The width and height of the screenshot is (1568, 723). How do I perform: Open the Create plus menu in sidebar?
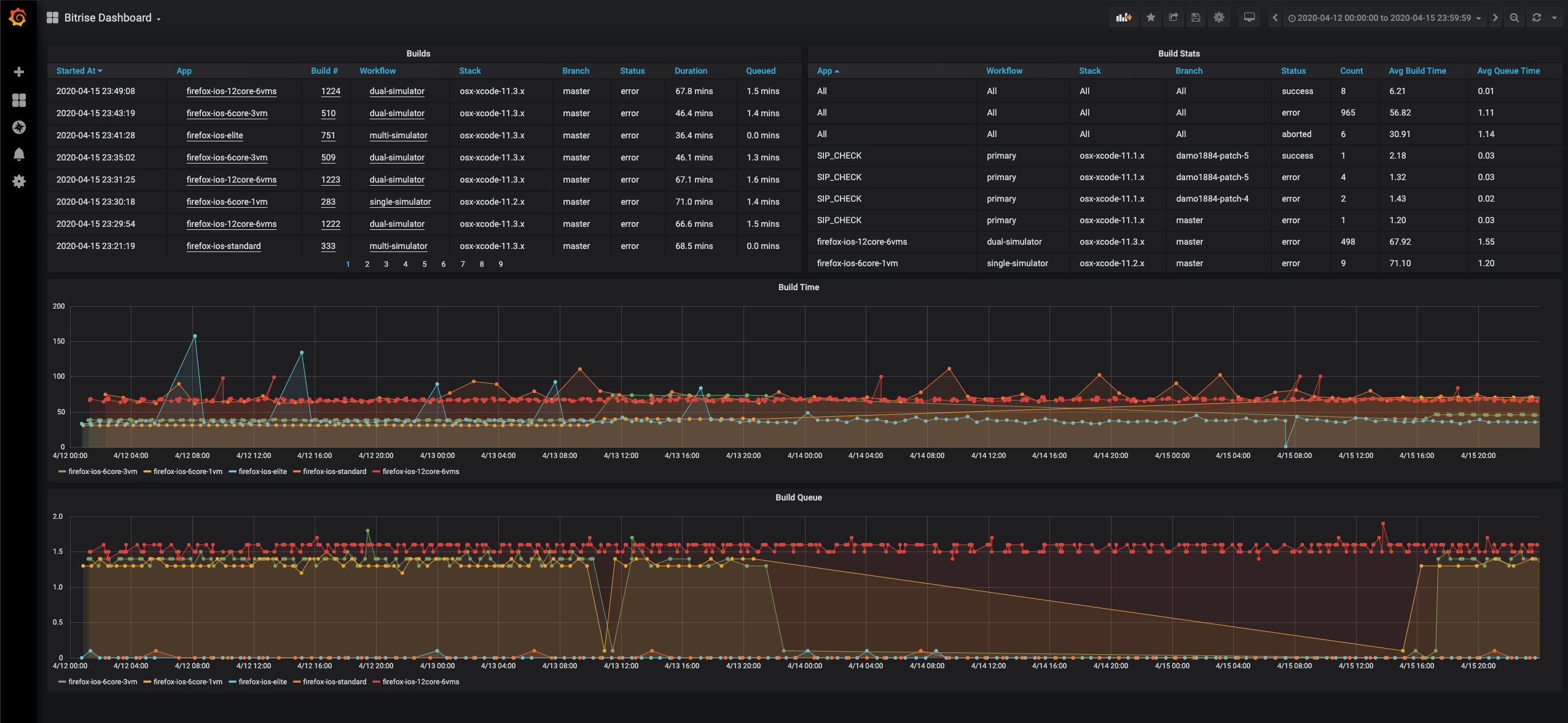coord(19,72)
